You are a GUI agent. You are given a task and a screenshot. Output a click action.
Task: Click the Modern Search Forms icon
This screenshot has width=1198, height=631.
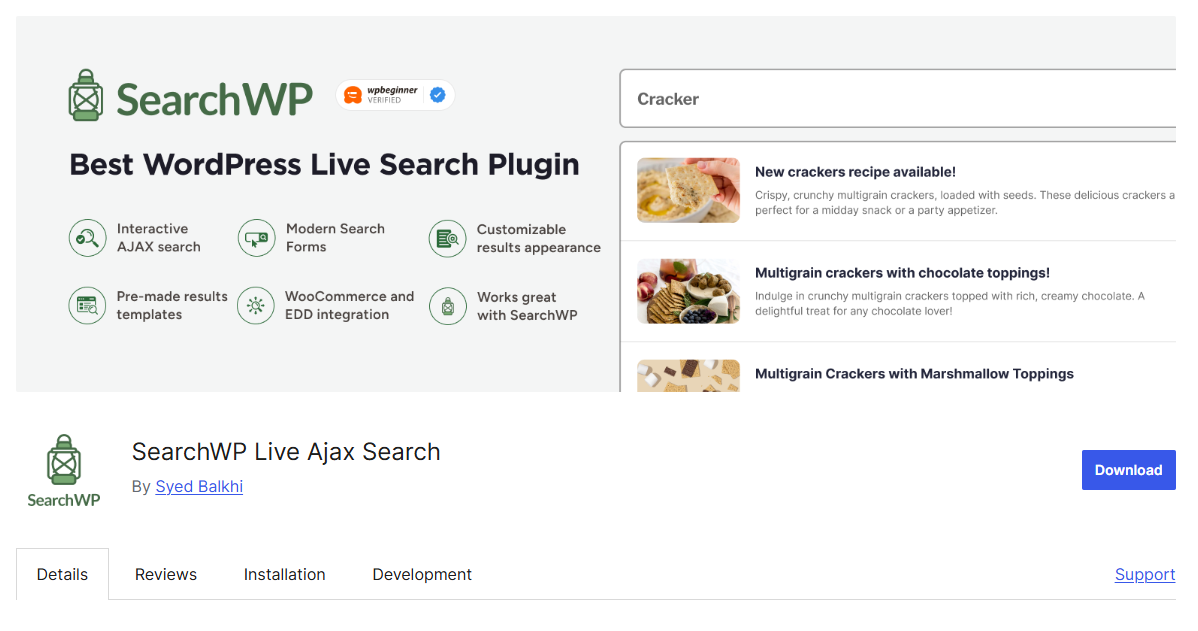point(256,238)
